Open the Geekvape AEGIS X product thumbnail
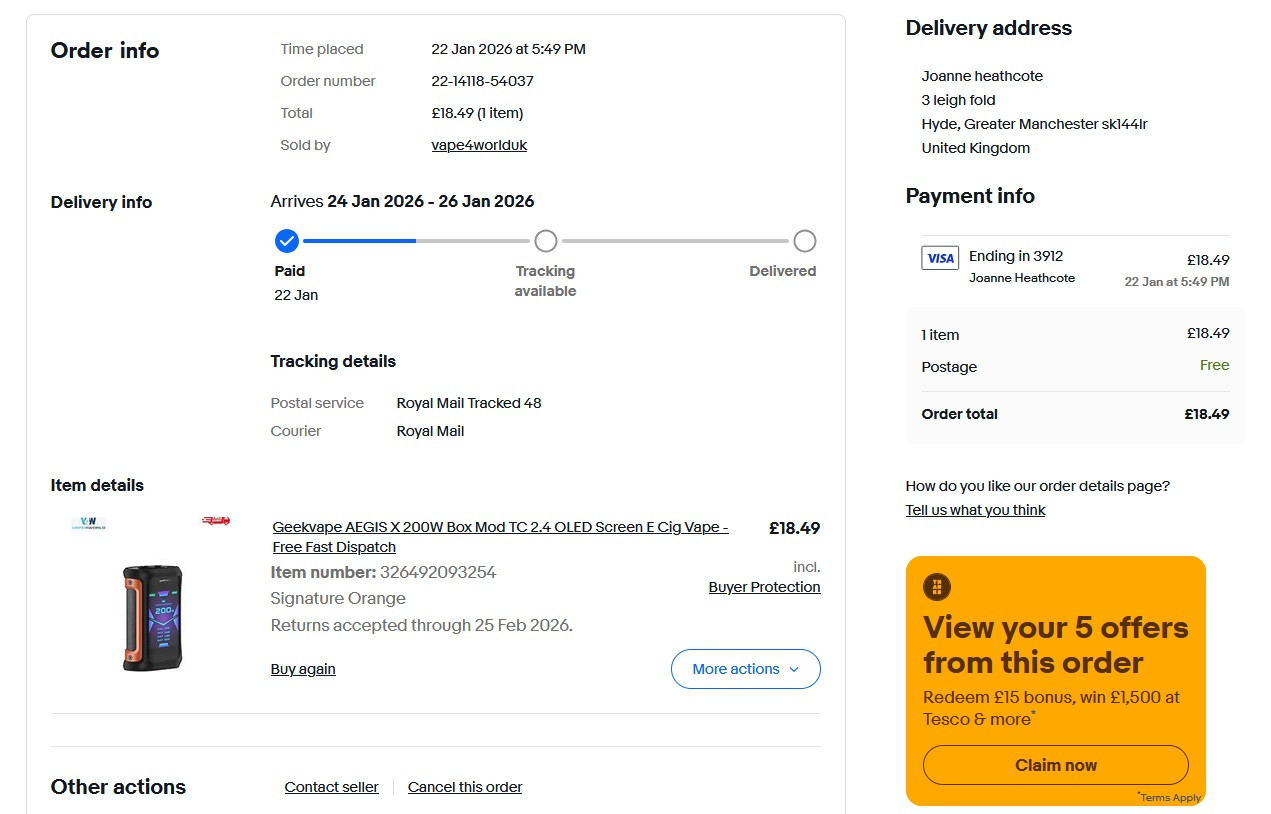This screenshot has width=1271, height=814. tap(153, 617)
